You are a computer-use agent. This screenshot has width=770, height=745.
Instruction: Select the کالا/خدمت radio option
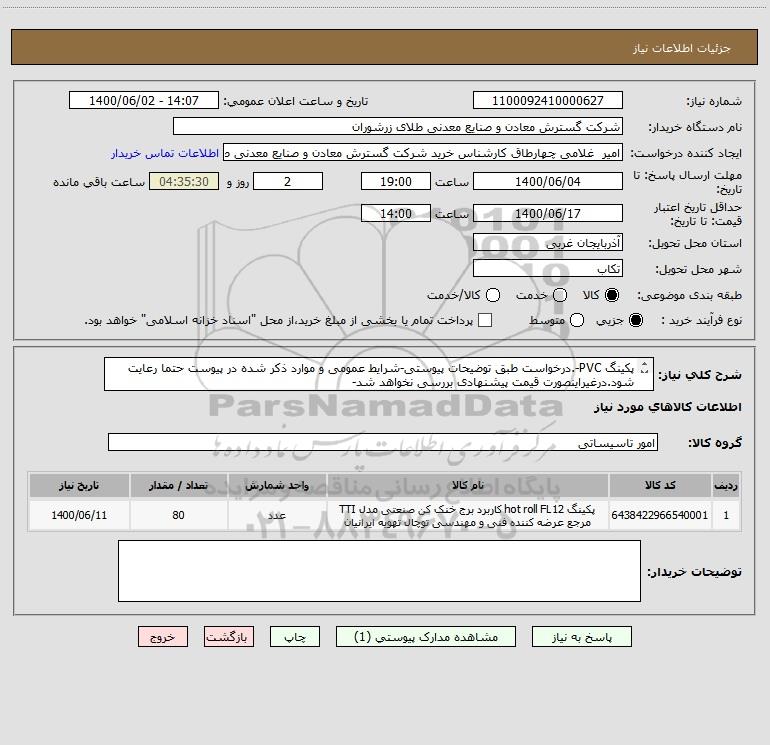pyautogui.click(x=493, y=295)
